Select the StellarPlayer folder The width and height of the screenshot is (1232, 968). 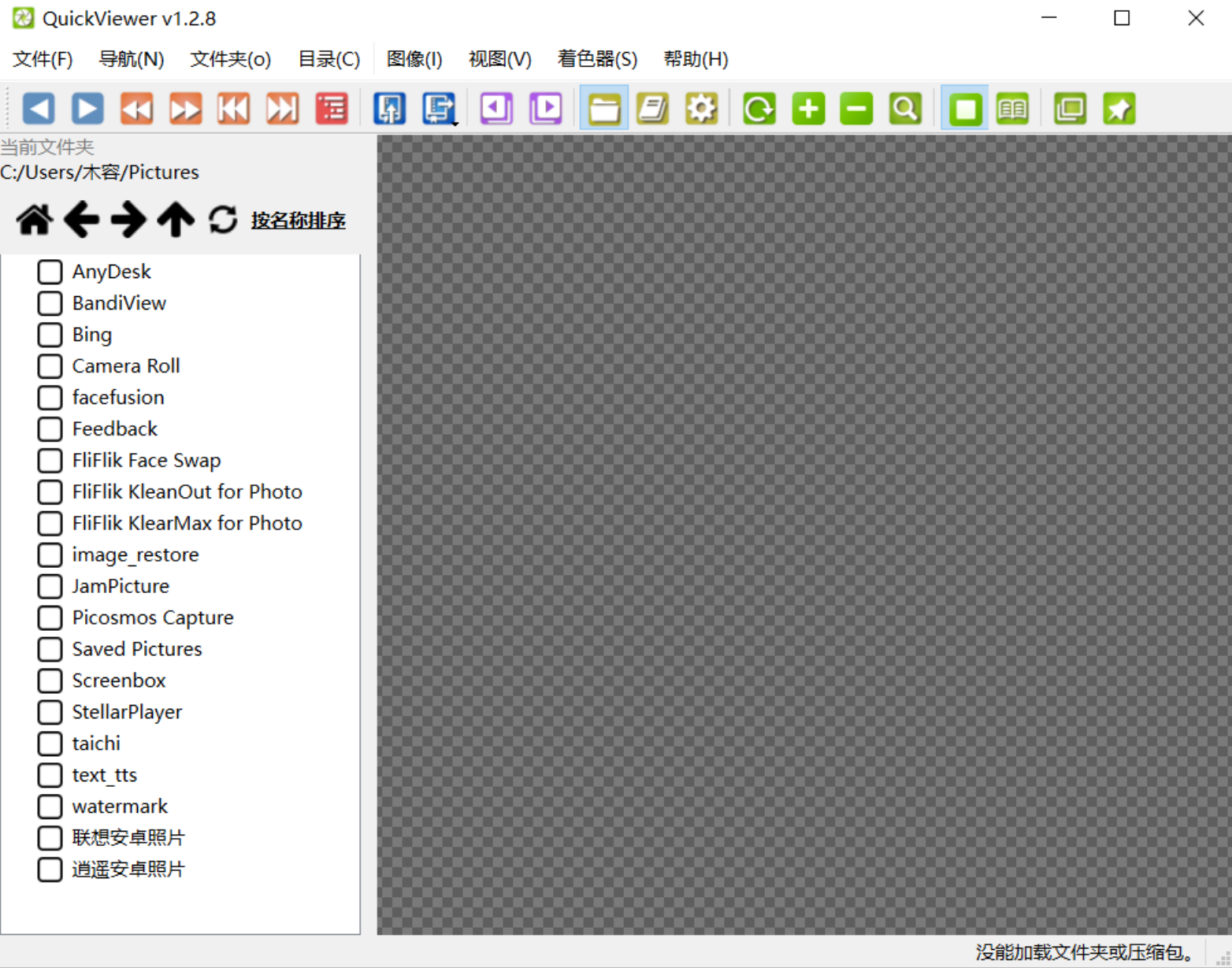click(127, 712)
